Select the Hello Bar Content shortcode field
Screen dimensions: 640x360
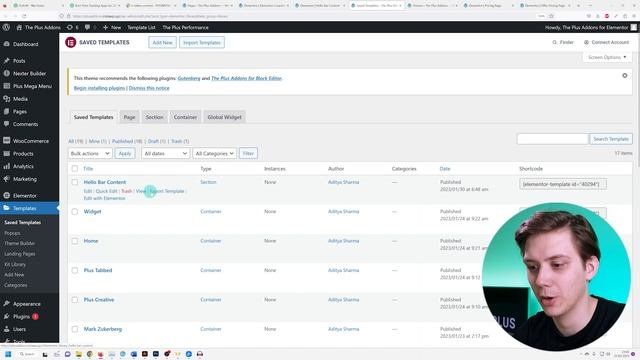click(563, 184)
